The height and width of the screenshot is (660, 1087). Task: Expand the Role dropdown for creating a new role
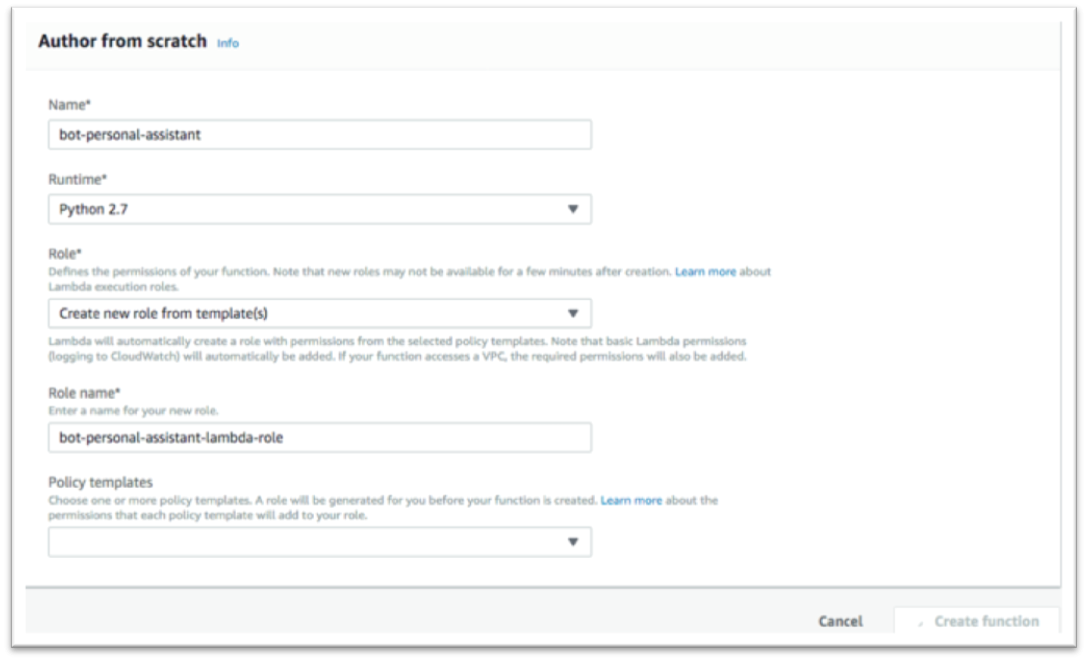(x=320, y=313)
